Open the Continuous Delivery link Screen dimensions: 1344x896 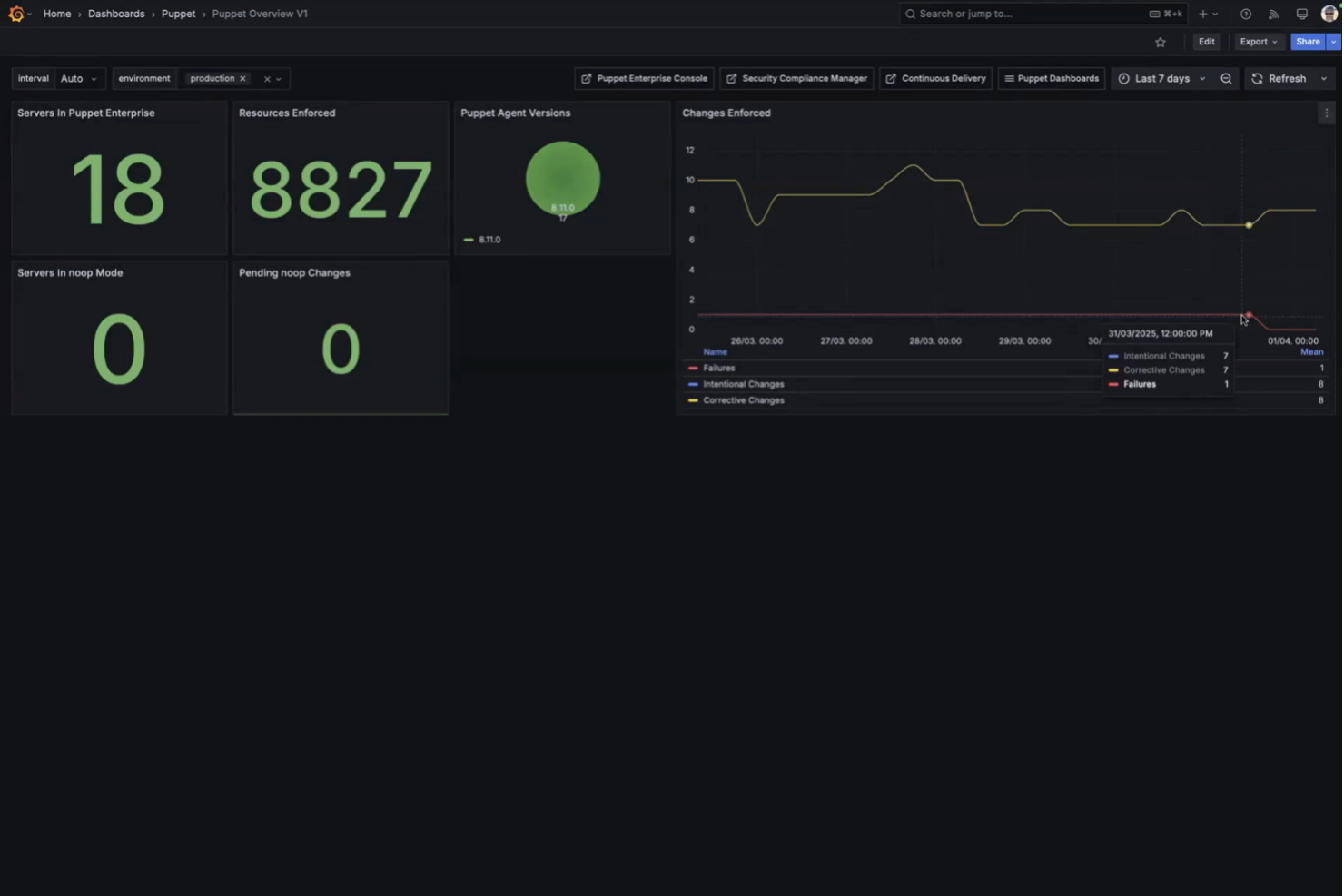(935, 79)
